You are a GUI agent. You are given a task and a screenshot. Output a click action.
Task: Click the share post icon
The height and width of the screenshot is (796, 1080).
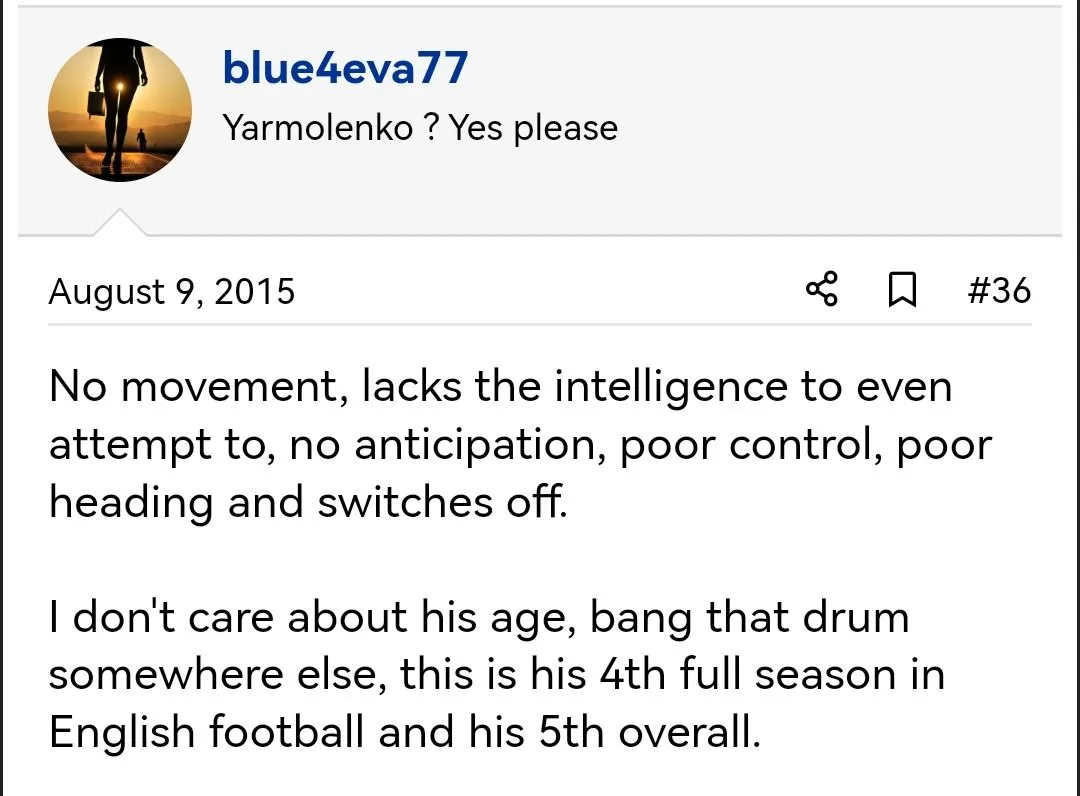point(821,291)
